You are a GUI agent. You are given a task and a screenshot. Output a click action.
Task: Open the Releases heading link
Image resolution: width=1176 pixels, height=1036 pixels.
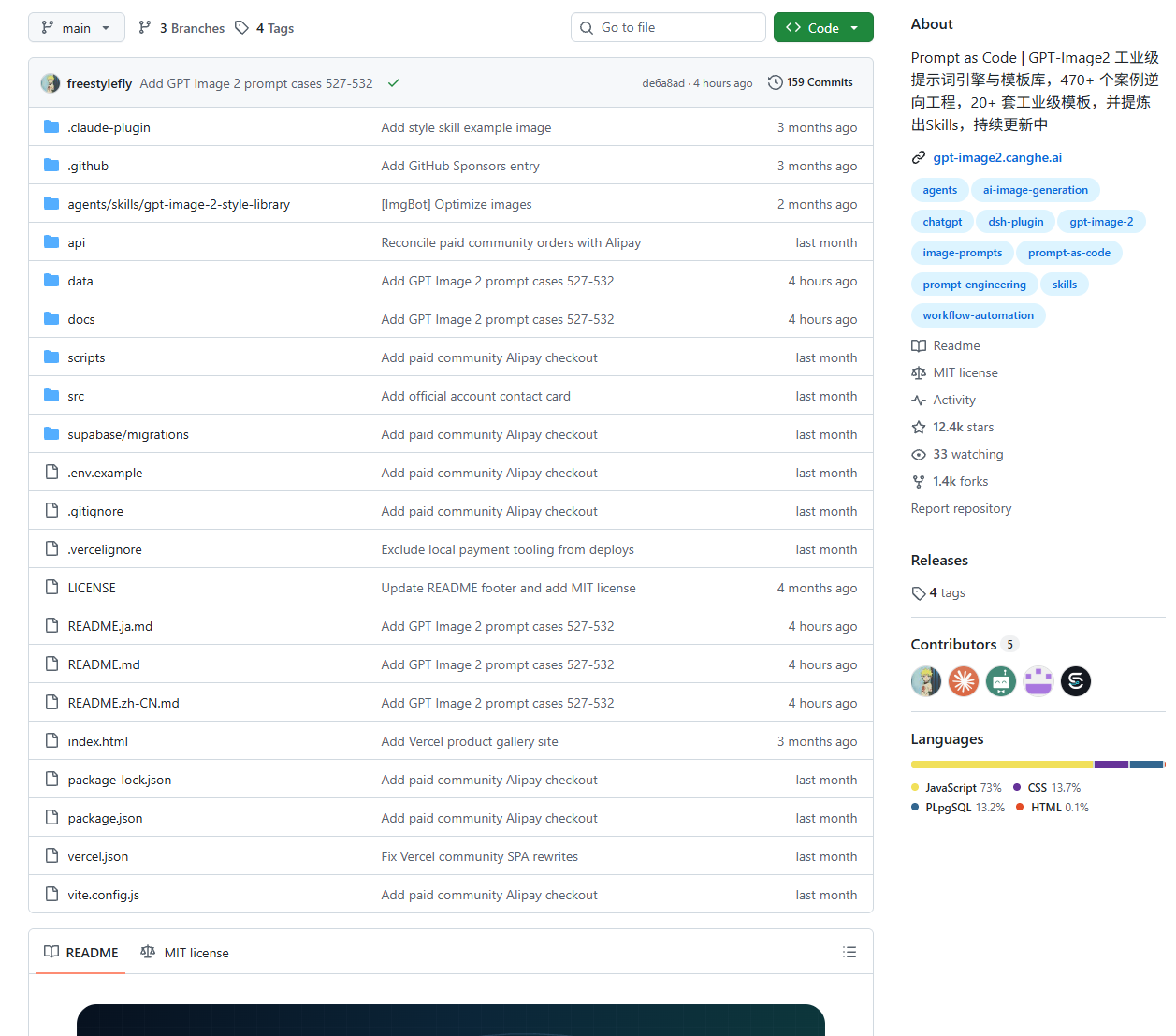pos(939,560)
